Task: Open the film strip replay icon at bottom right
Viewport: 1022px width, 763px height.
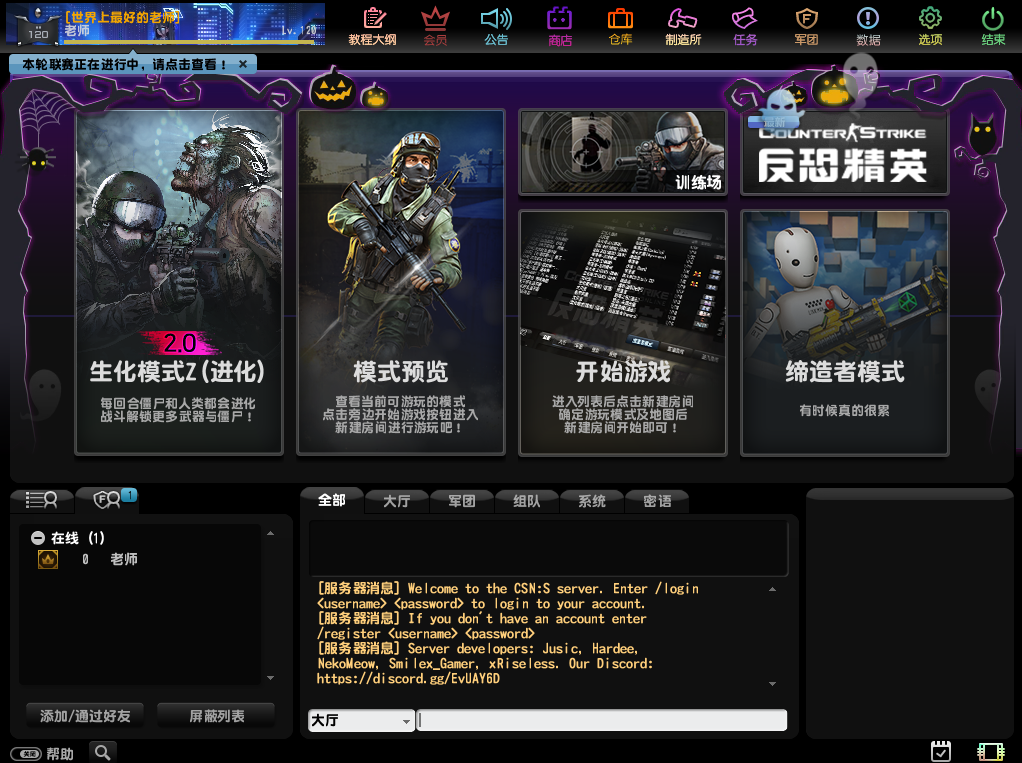Action: (x=991, y=752)
